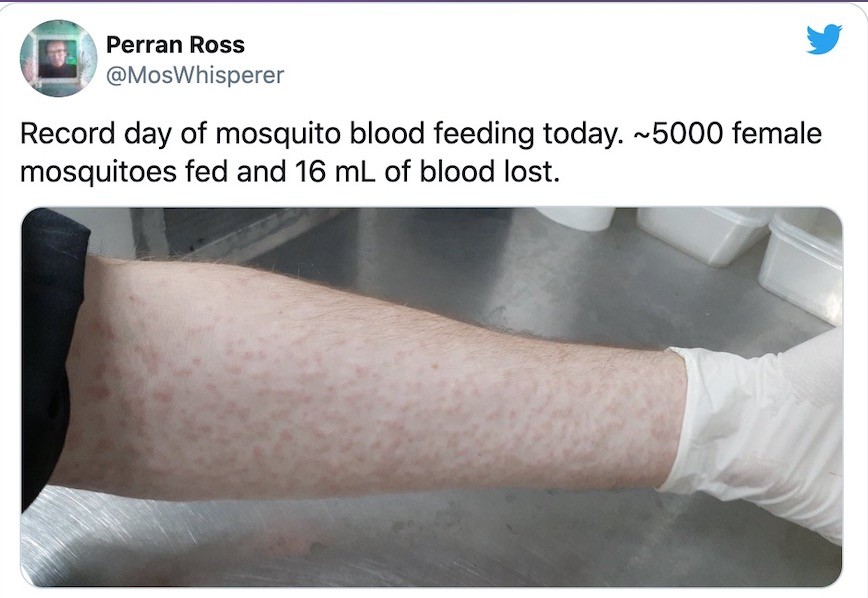Open Perran Ross's profile avatar

tap(58, 58)
